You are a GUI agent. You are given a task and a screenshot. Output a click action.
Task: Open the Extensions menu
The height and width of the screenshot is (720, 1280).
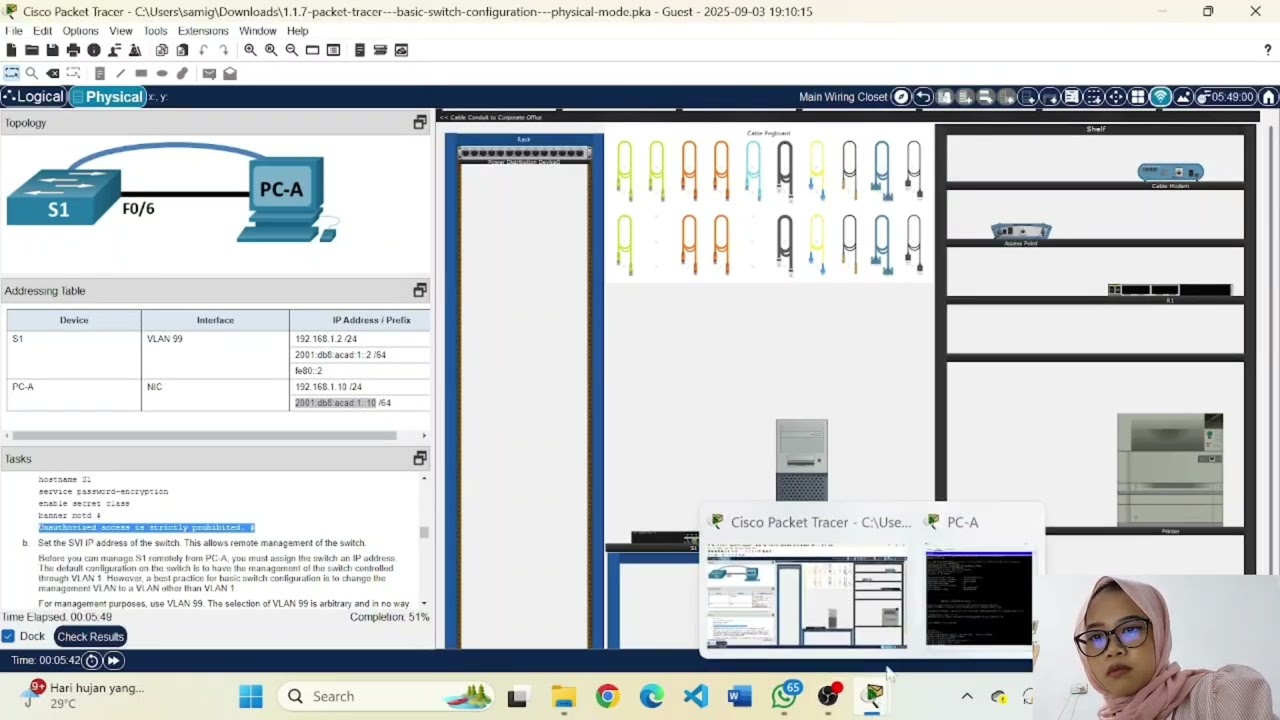203,31
